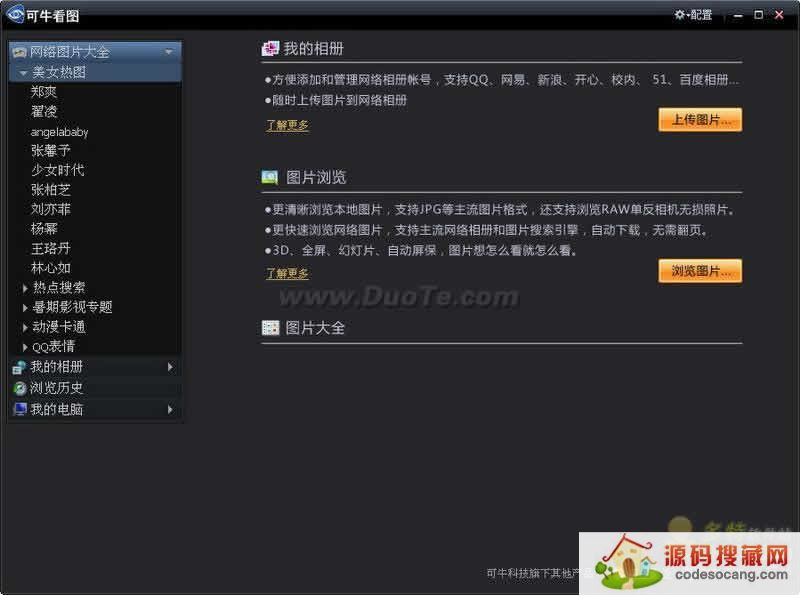
Task: Collapse the 美女热图 tree node
Action: click(x=23, y=73)
